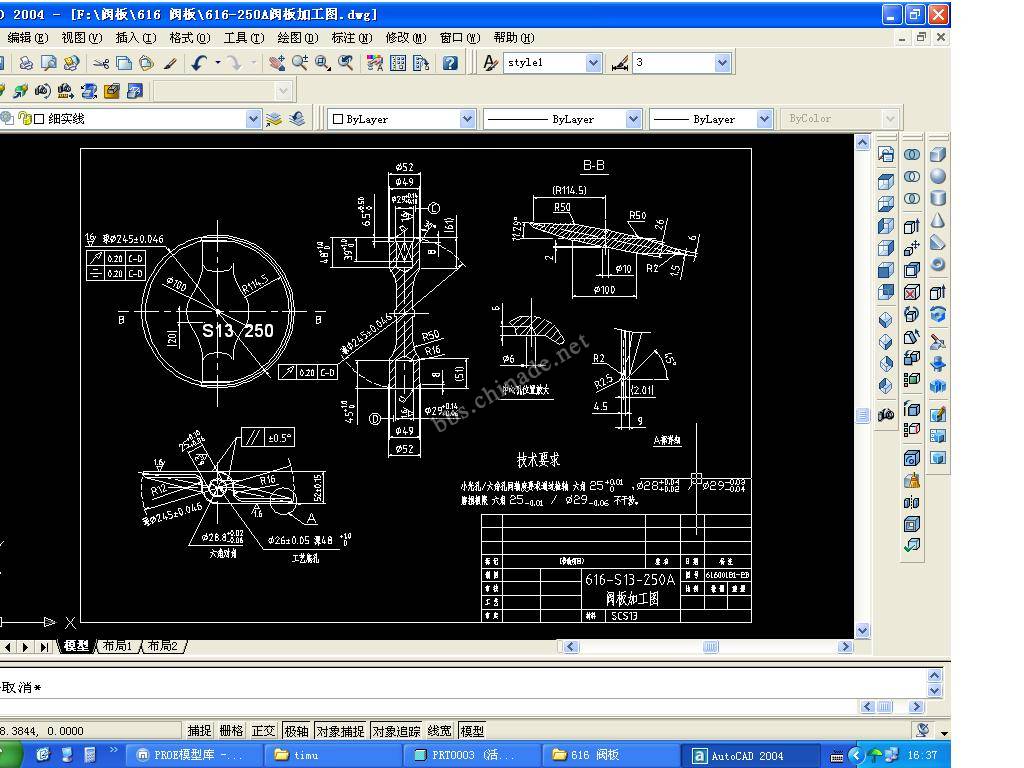Switch to the 布局1 layout tab
This screenshot has height=768, width=1024.
(117, 647)
